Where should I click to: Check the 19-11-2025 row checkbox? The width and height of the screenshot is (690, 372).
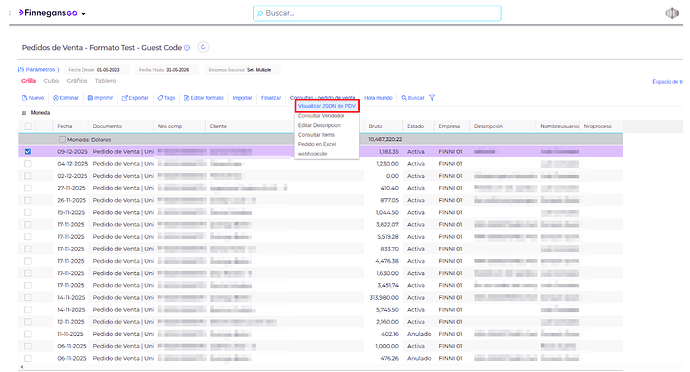[28, 212]
